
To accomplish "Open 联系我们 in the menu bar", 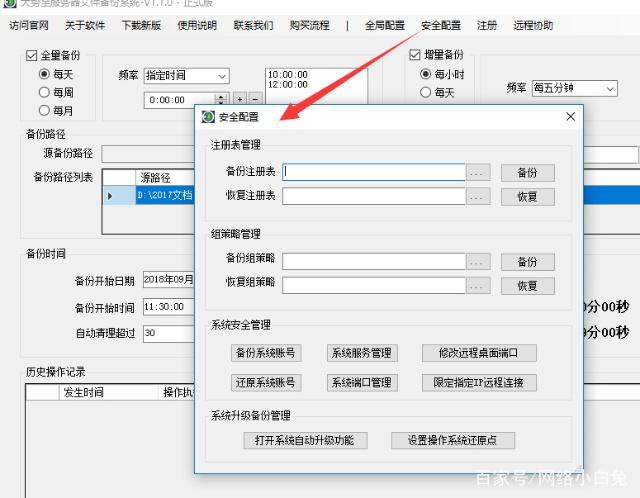I will click(253, 25).
